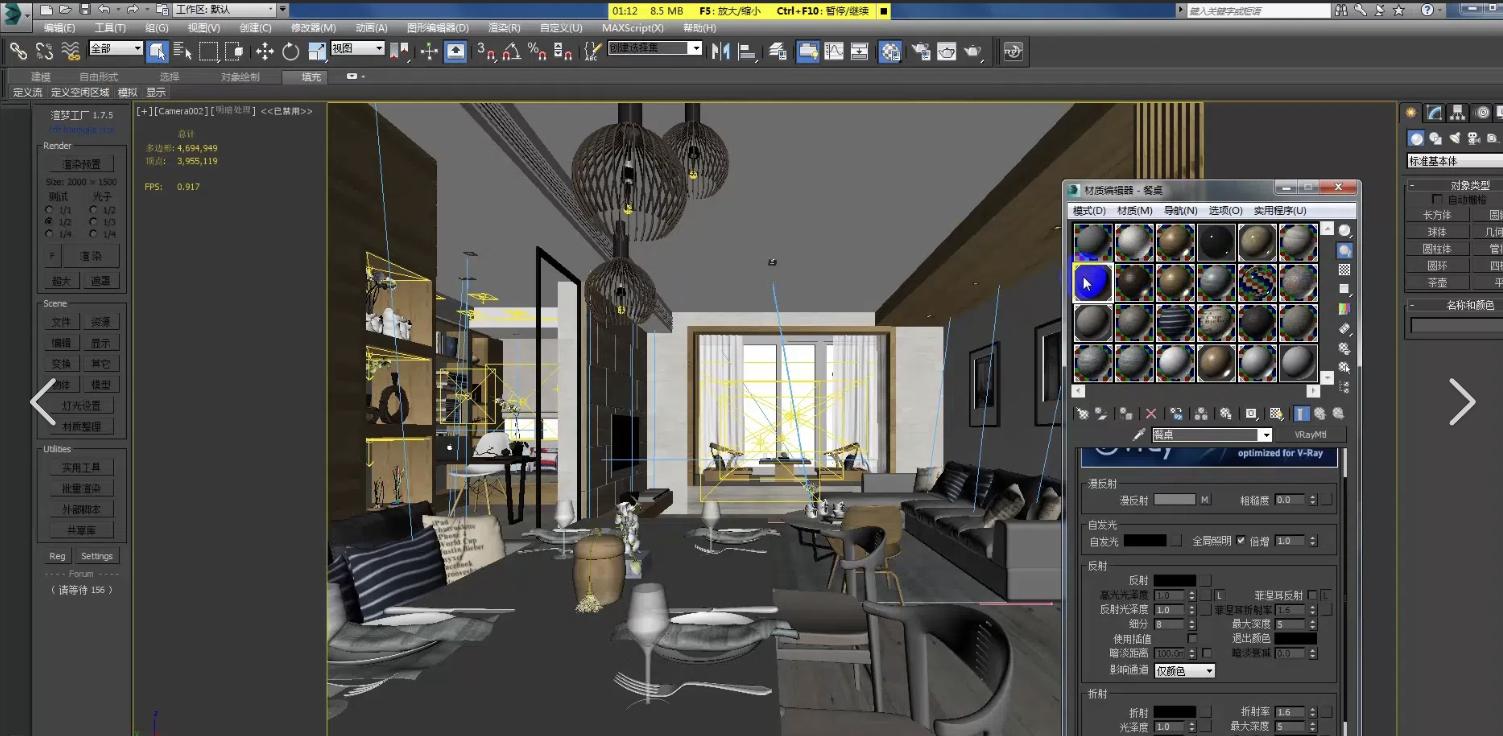
Task: Toggle the Angle Snap tool
Action: coord(511,52)
